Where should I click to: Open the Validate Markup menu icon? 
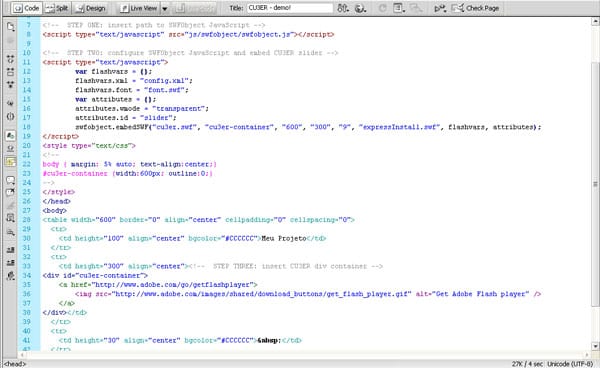(440, 8)
